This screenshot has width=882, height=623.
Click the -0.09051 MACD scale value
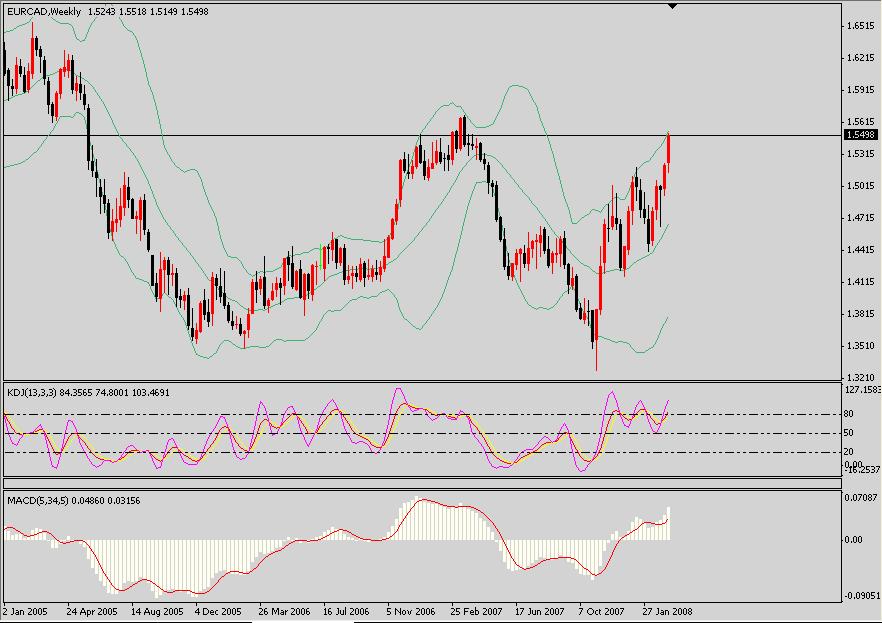[861, 595]
